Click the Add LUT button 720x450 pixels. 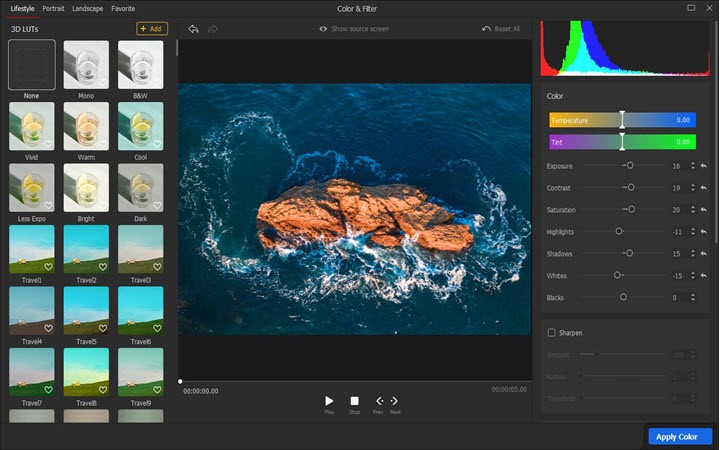151,29
